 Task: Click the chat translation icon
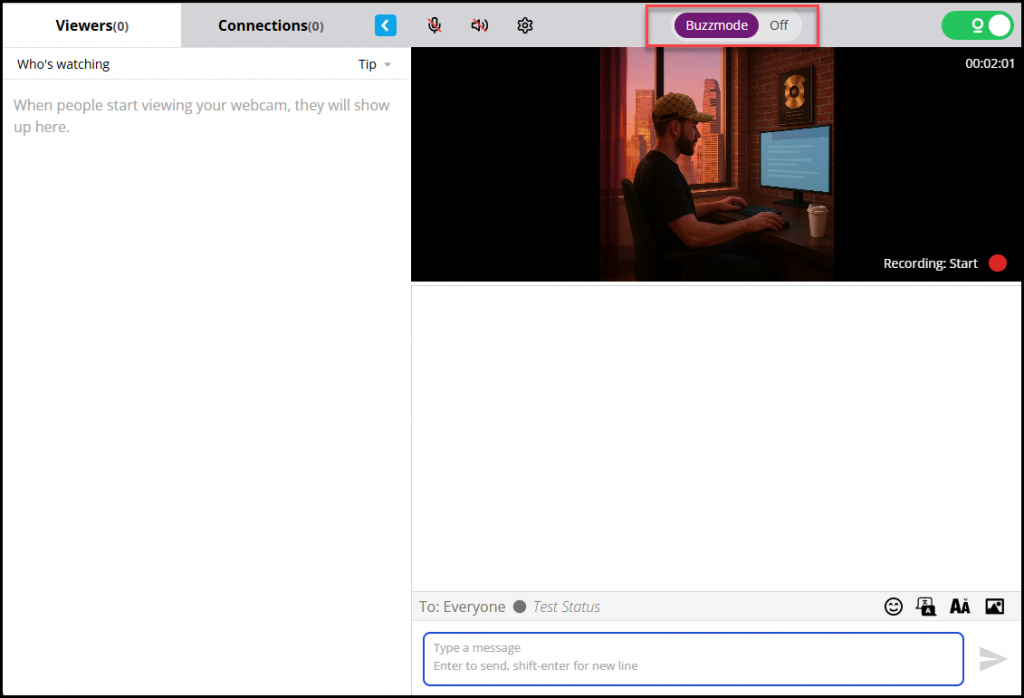click(926, 607)
